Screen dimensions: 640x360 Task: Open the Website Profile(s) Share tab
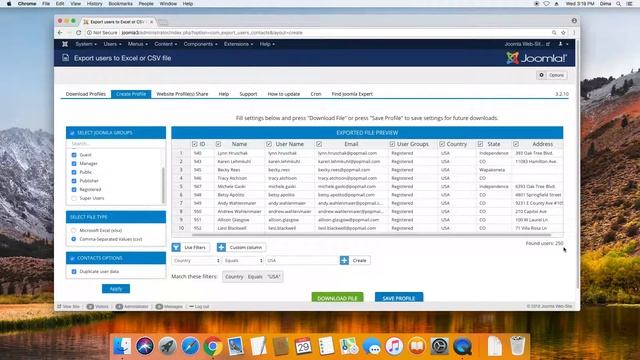click(182, 94)
